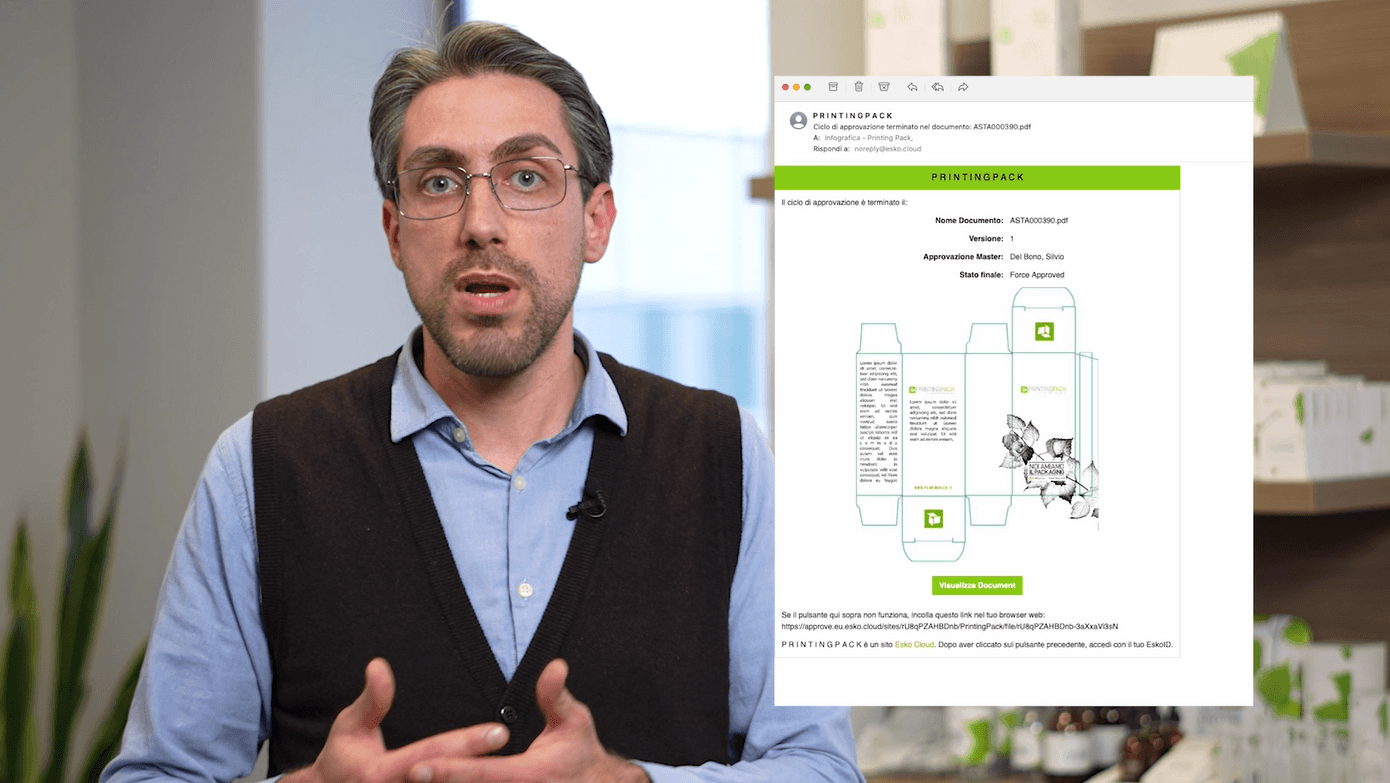The width and height of the screenshot is (1390, 783).
Task: Click the ASTA000390.pdf document name value
Action: 1039,220
